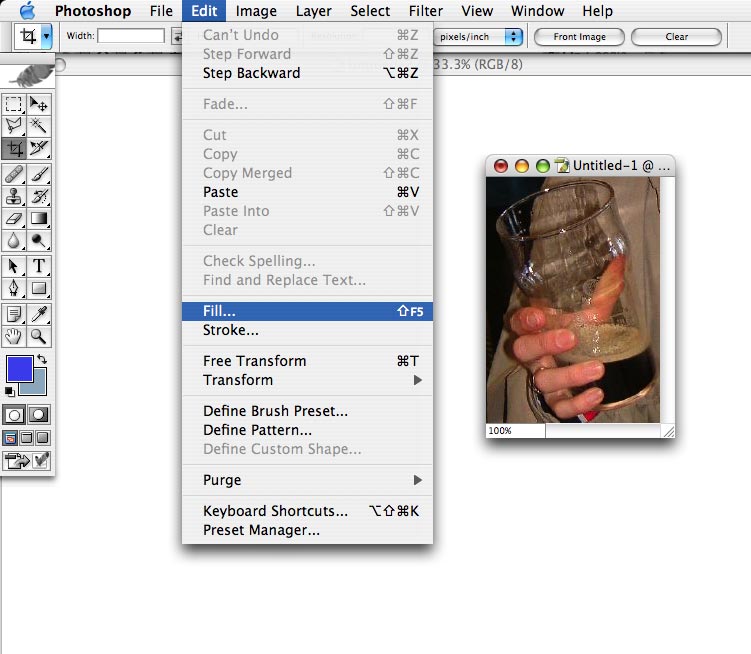Open the Help menu
Screen dimensions: 751x654
tap(597, 11)
